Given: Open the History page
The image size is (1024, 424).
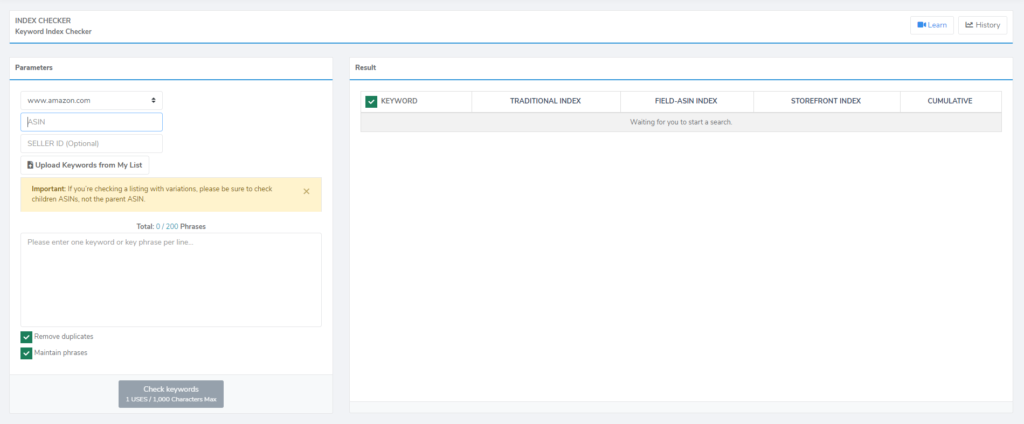Looking at the screenshot, I should [x=982, y=25].
